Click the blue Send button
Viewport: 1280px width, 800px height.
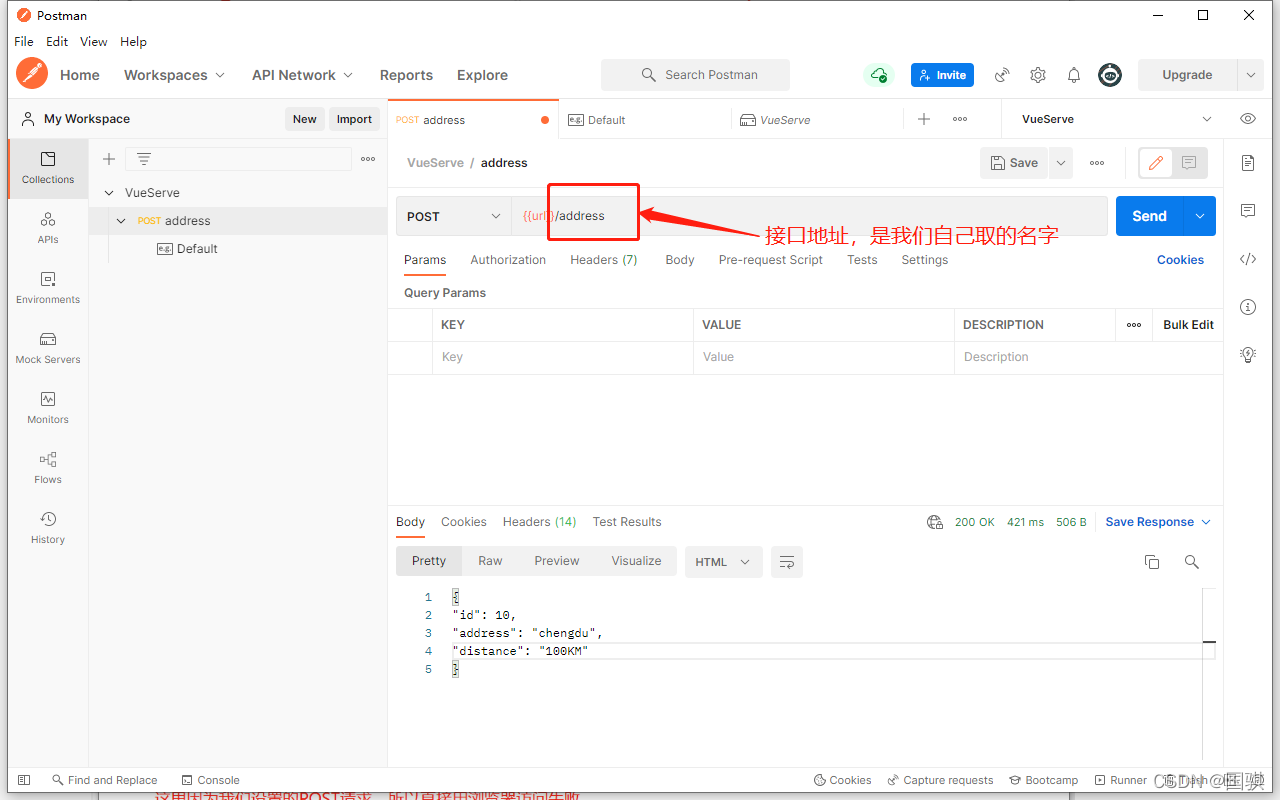coord(1149,216)
